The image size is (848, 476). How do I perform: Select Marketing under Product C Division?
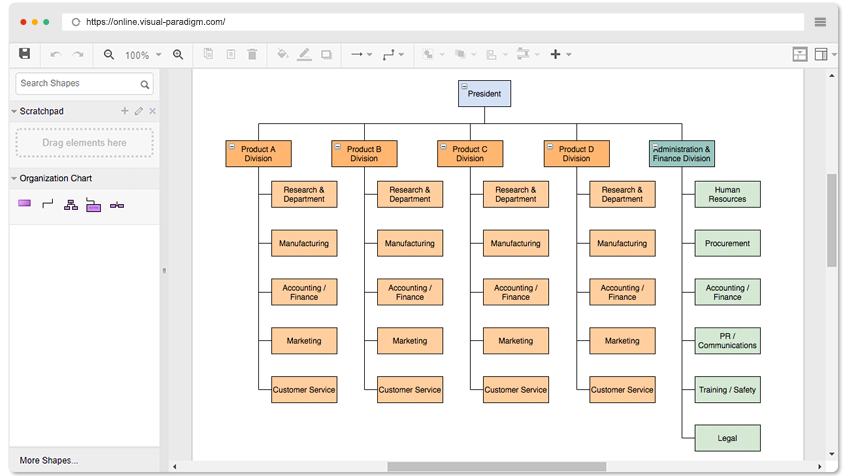coord(515,341)
